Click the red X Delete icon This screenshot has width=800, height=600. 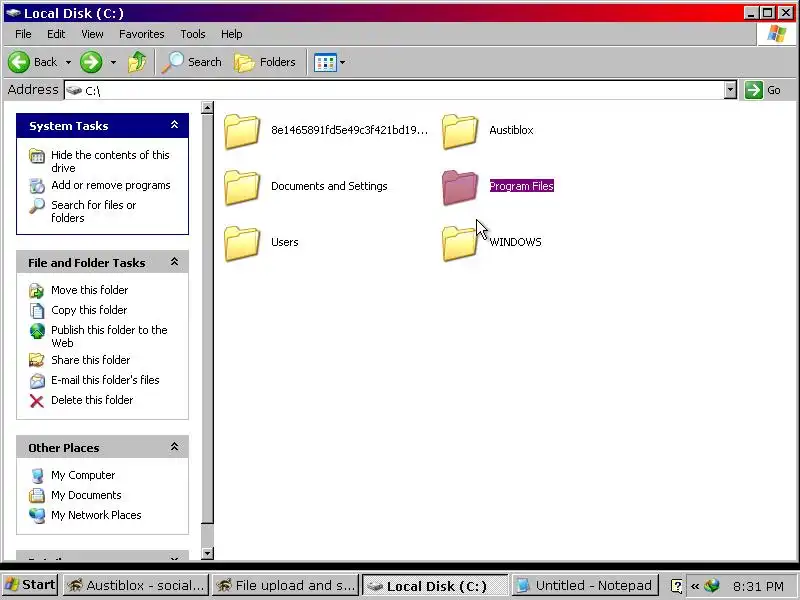coord(37,401)
